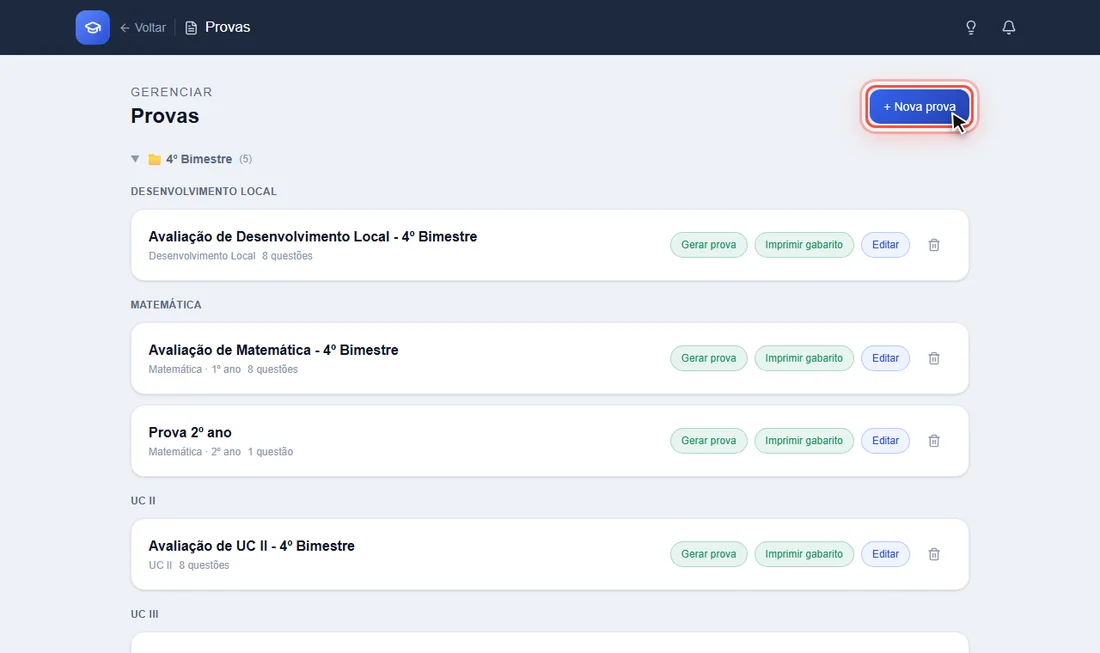Edit the Prova 2º ano entry
The image size is (1100, 653).
885,440
